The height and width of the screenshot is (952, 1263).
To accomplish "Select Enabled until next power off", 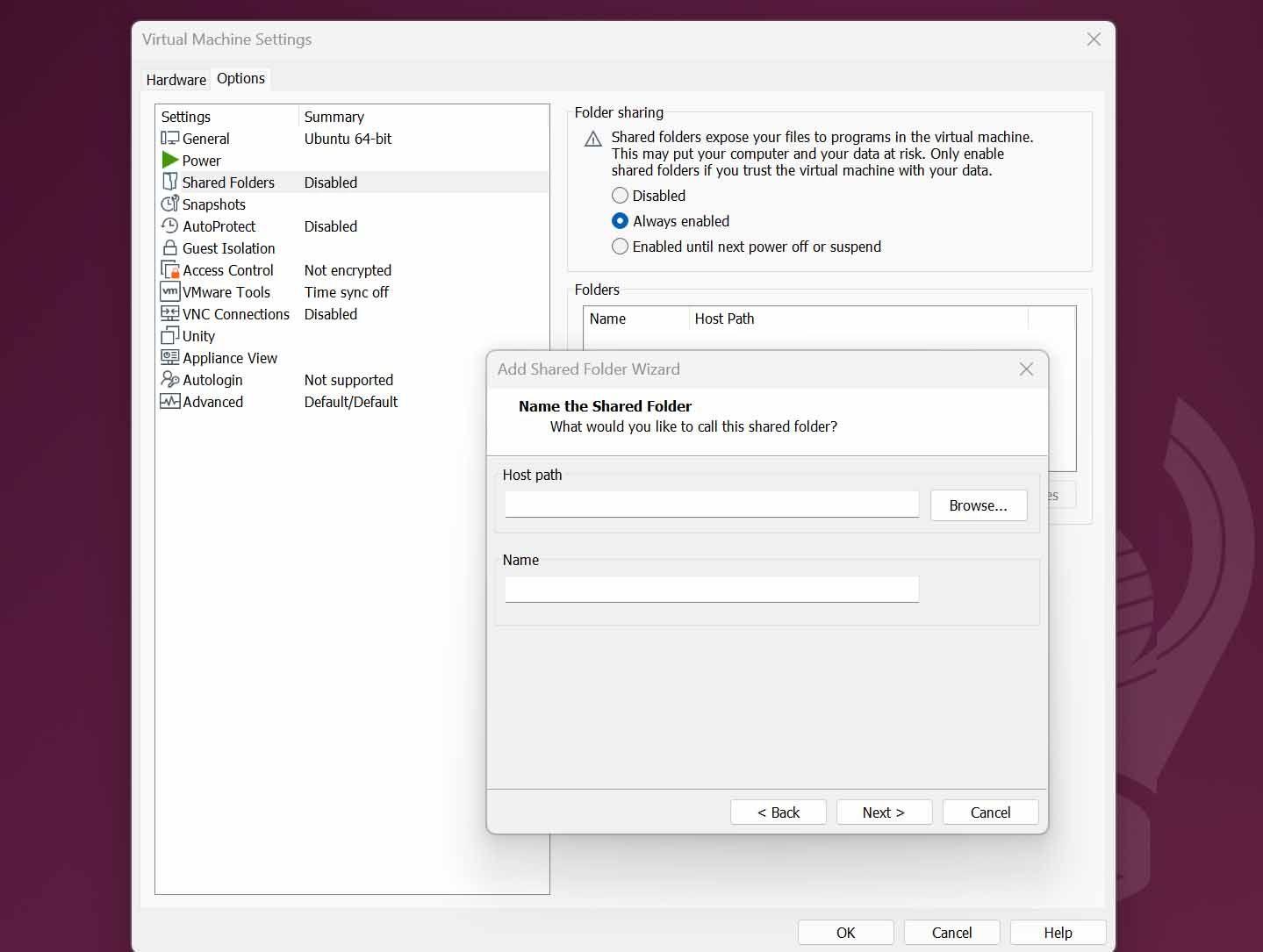I will (746, 247).
